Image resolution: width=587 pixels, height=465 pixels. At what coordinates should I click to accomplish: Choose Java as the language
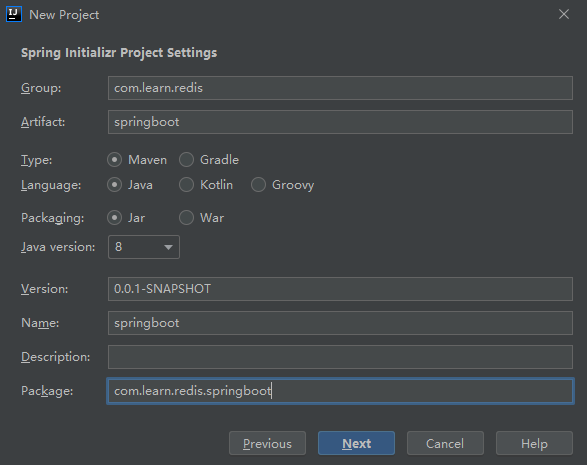pos(115,185)
